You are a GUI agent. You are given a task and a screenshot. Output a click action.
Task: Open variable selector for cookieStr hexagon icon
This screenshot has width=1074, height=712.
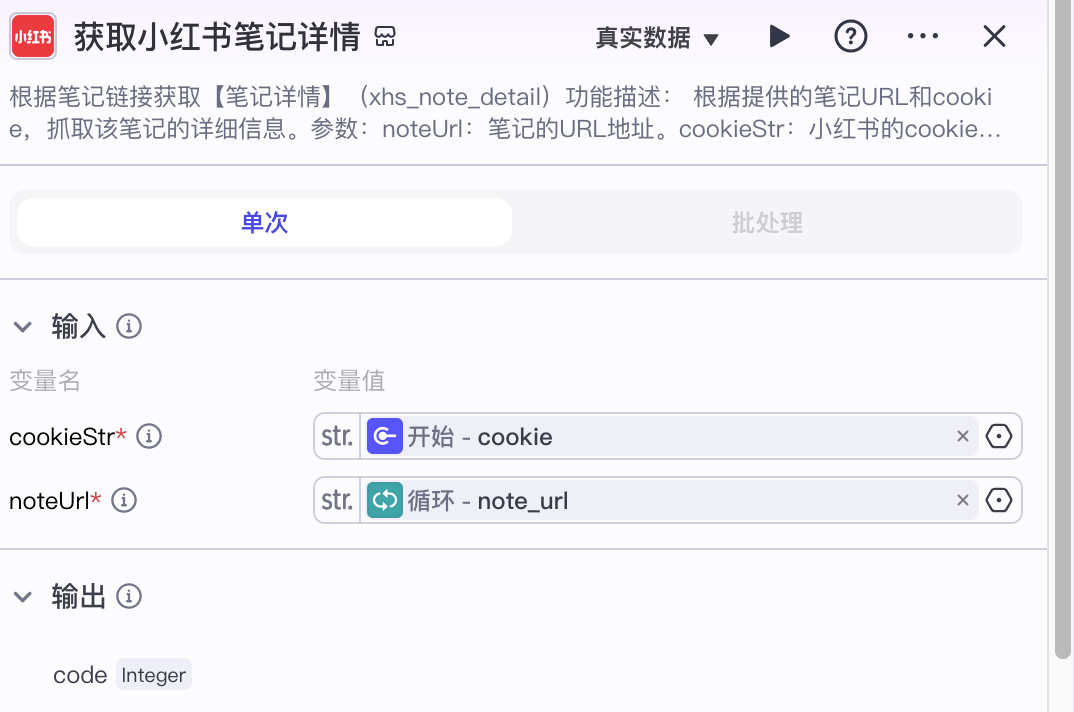pyautogui.click(x=999, y=436)
